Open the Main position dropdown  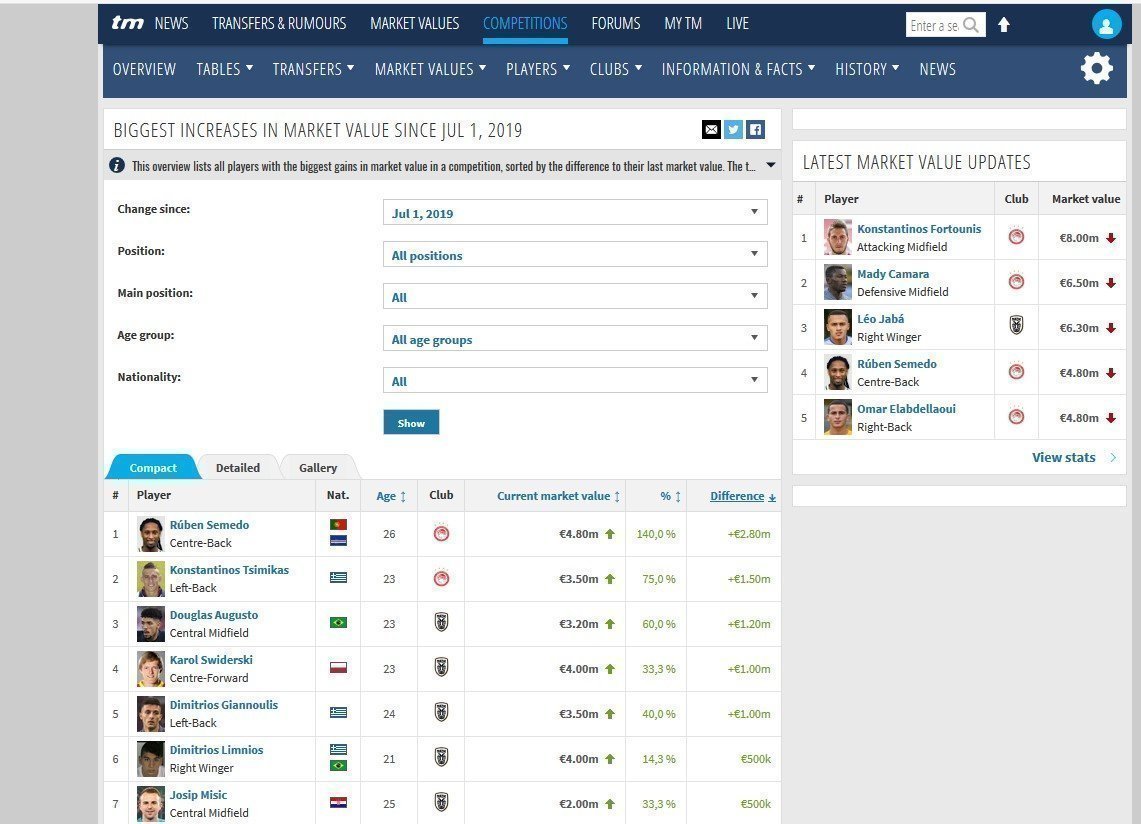[575, 296]
